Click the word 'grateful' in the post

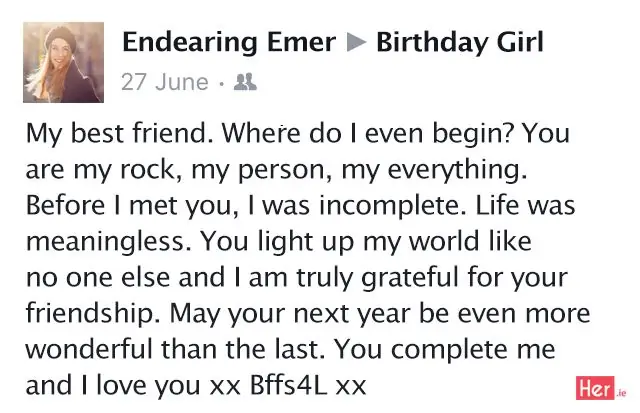tap(410, 277)
